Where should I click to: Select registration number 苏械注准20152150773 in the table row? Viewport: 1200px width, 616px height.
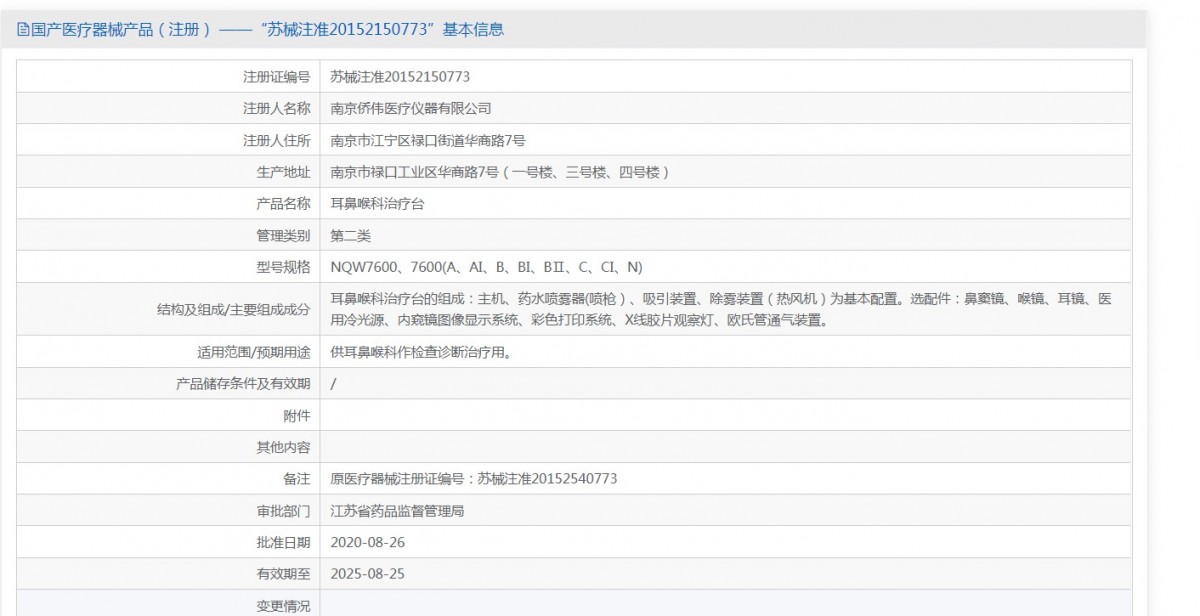400,76
